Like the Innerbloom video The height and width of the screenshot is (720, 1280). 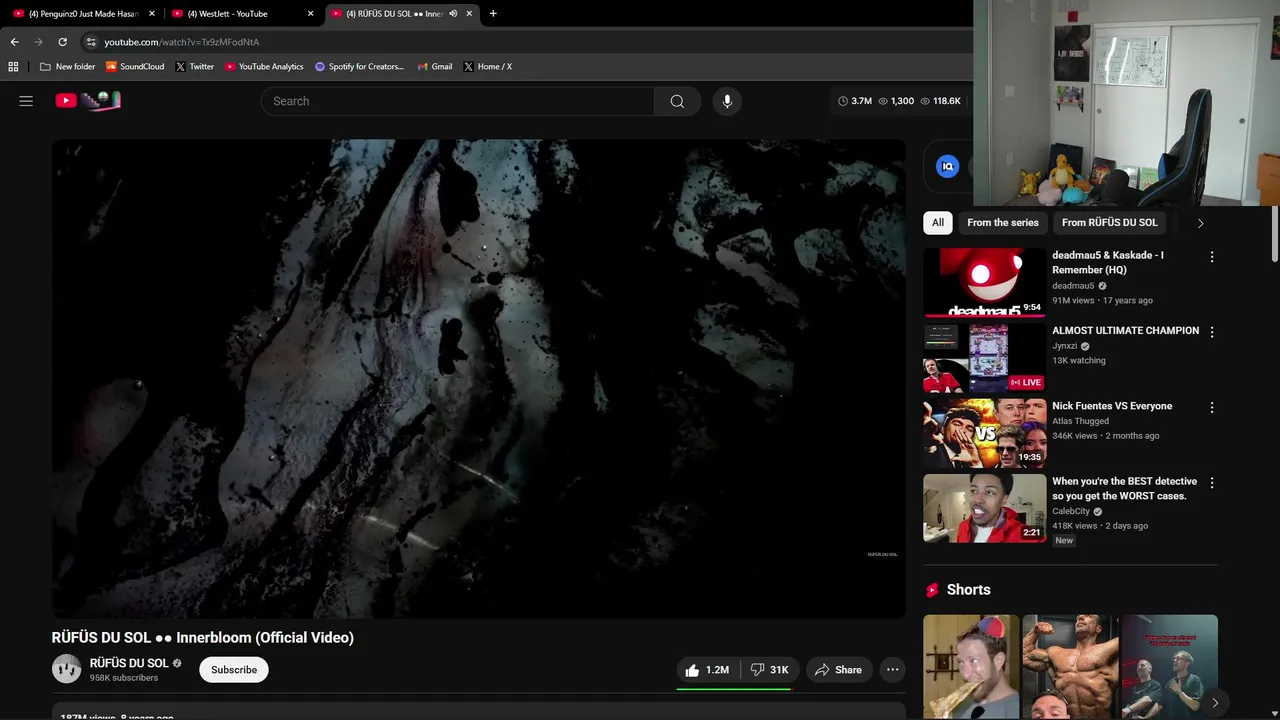click(707, 670)
